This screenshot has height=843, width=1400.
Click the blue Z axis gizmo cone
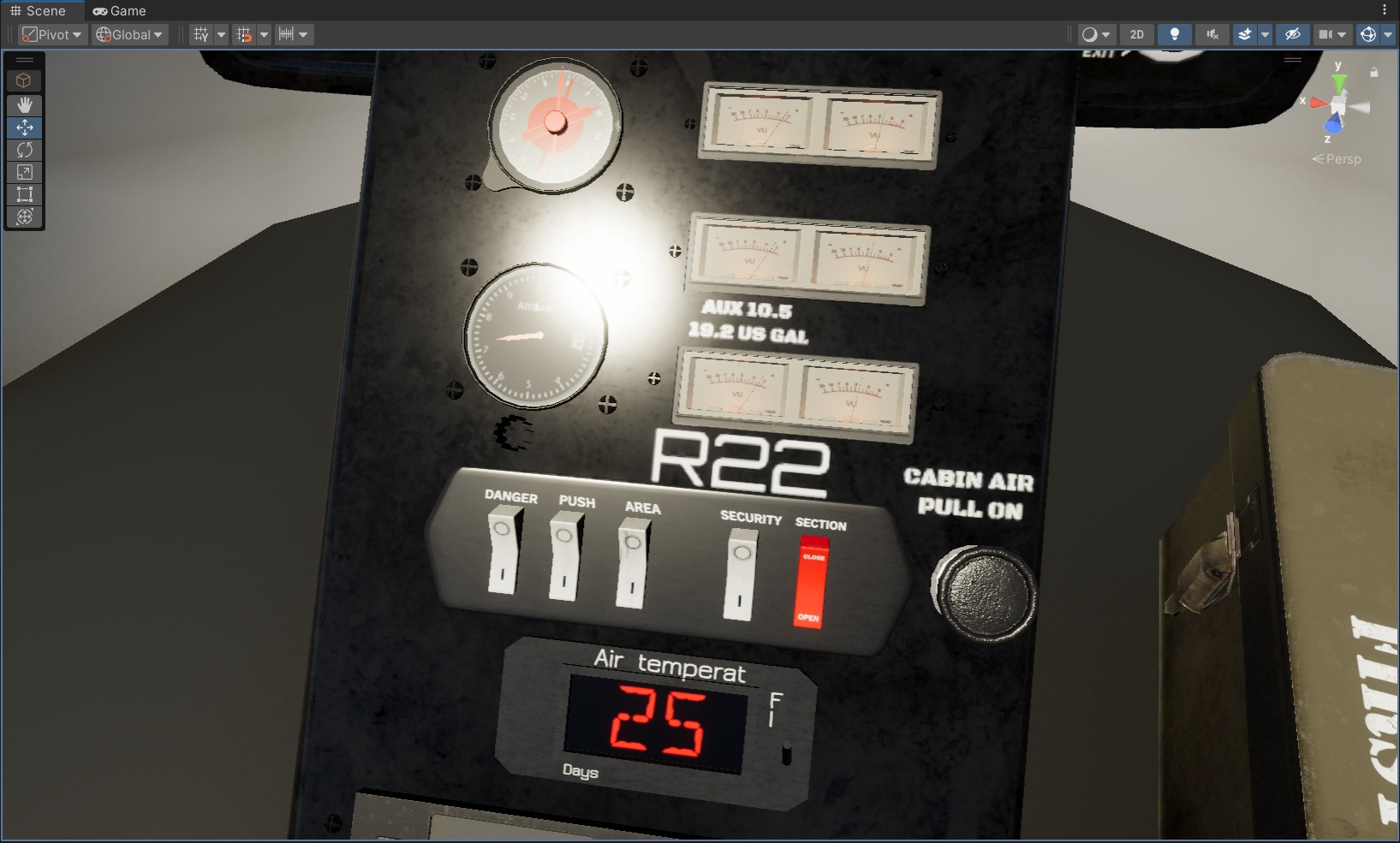[1333, 123]
